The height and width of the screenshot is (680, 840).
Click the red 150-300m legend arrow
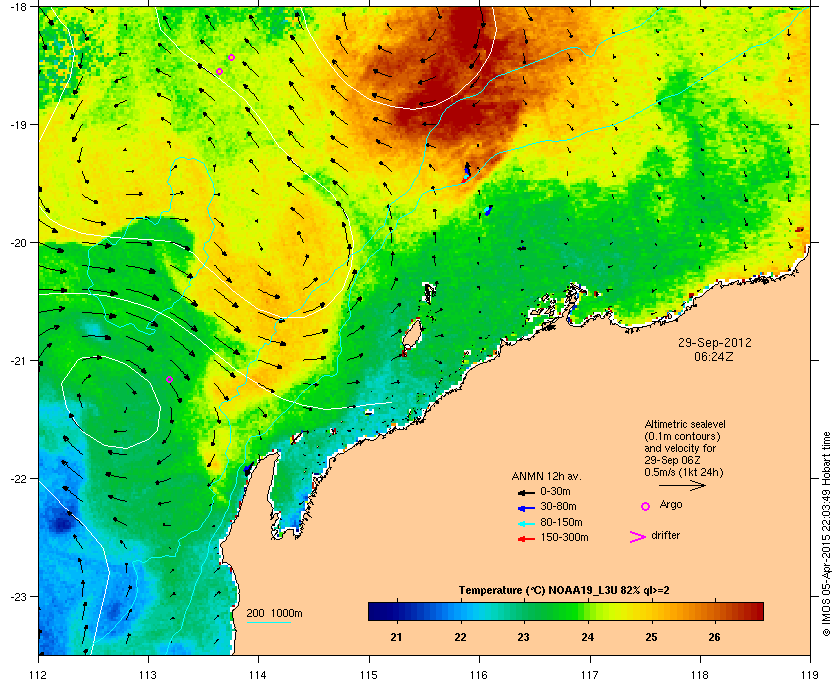click(526, 539)
